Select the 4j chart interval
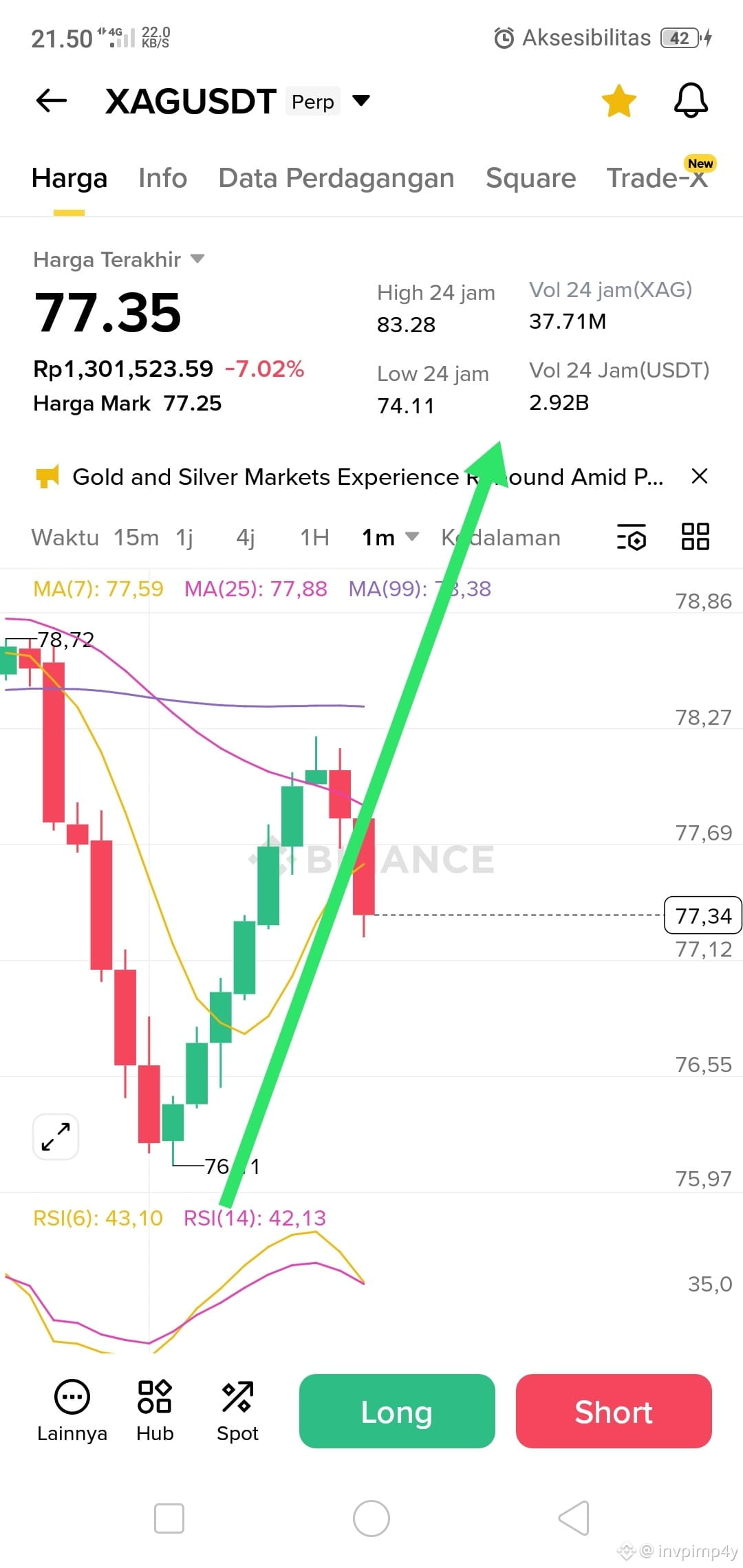The width and height of the screenshot is (743, 1568). click(x=246, y=537)
